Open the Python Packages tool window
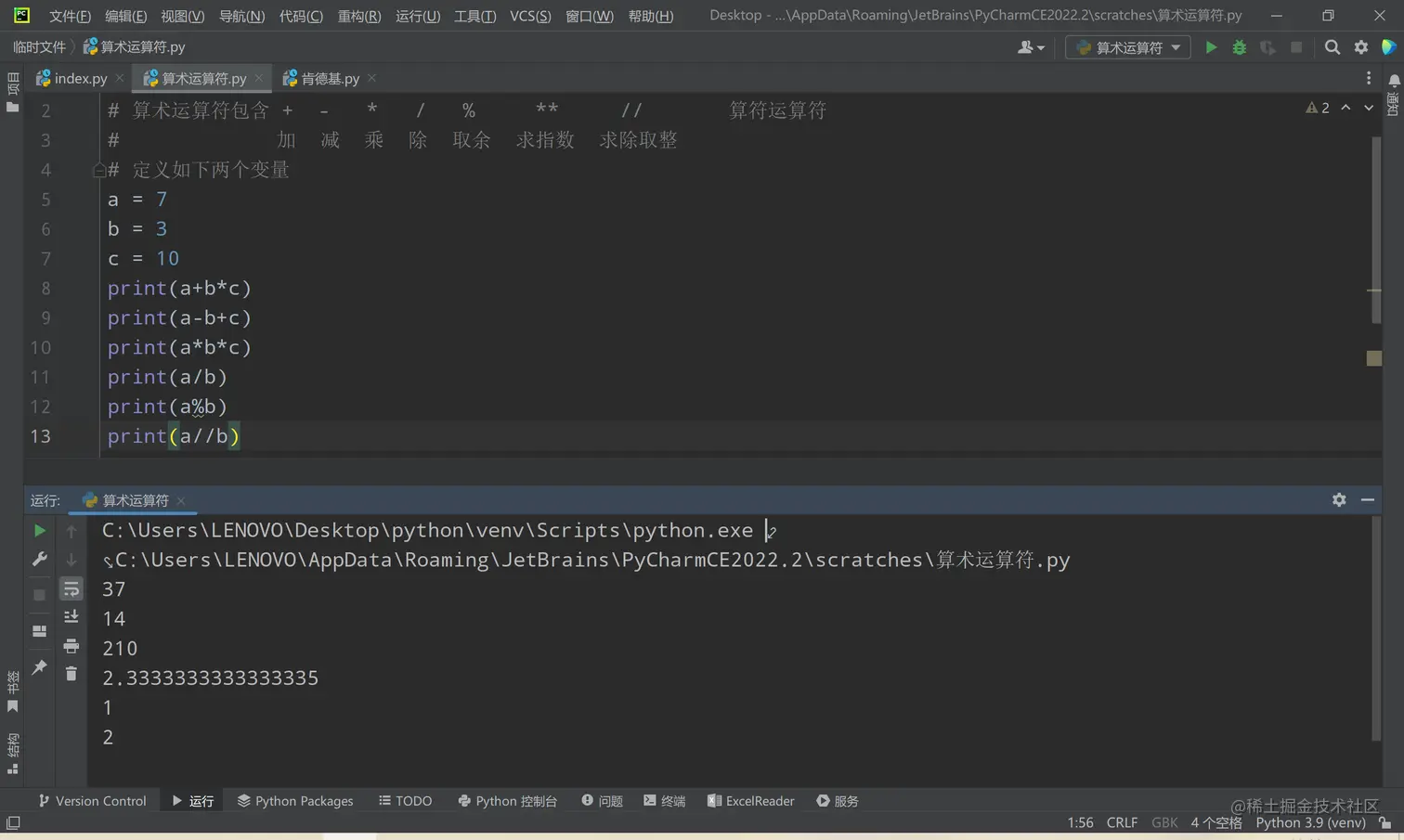The width and height of the screenshot is (1404, 840). tap(295, 801)
